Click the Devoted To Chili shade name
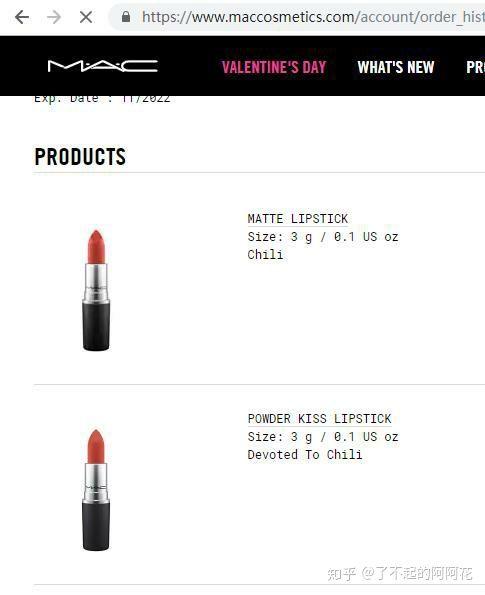This screenshot has width=485, height=595. [x=305, y=454]
